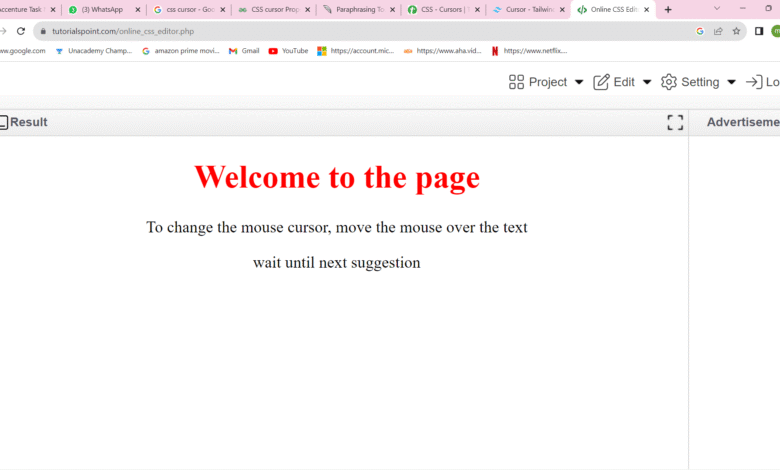Reload the page with the refresh icon

[20, 31]
